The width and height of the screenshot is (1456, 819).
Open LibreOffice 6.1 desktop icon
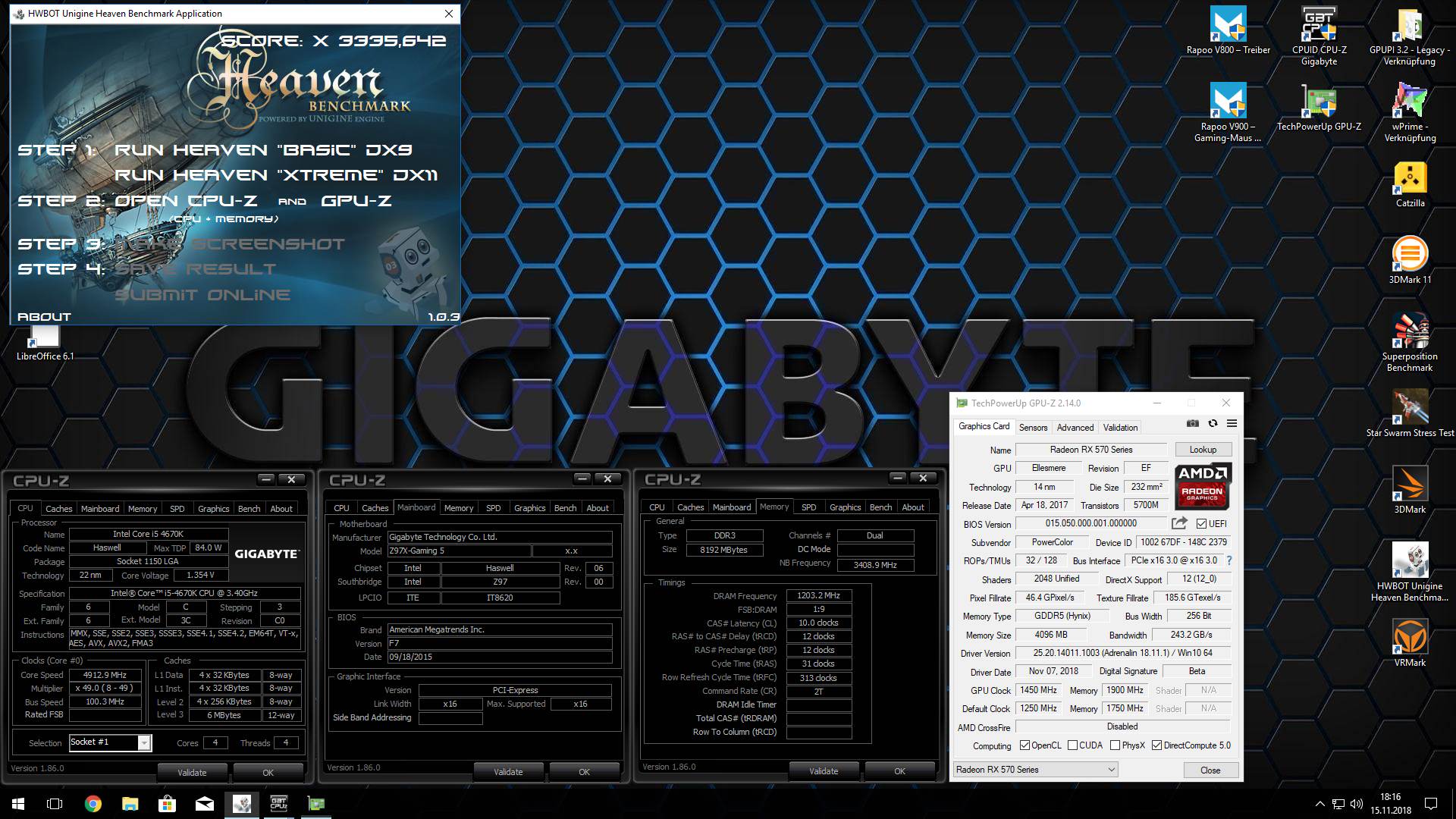coord(45,343)
